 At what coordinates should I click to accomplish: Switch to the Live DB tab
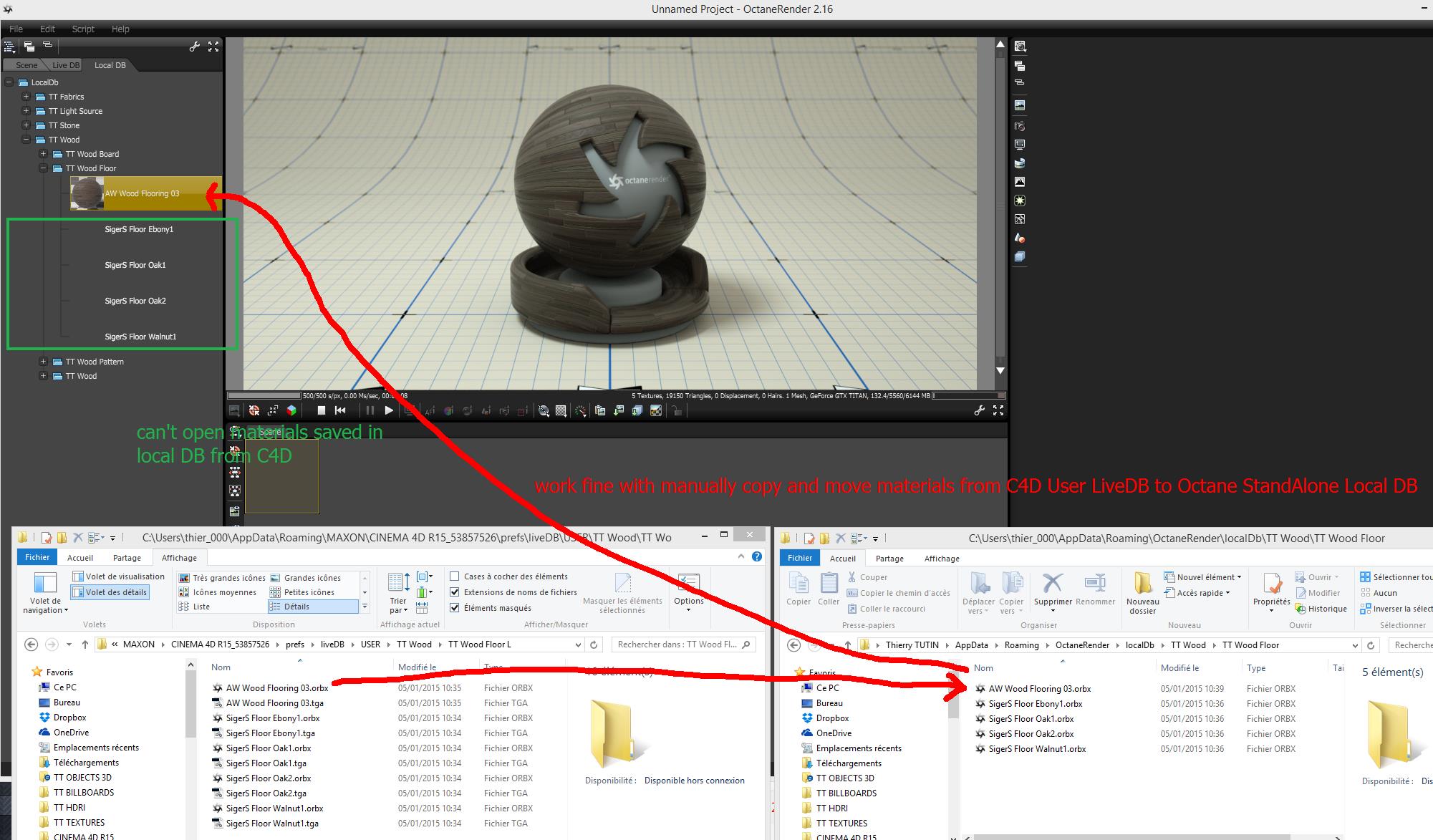coord(65,65)
